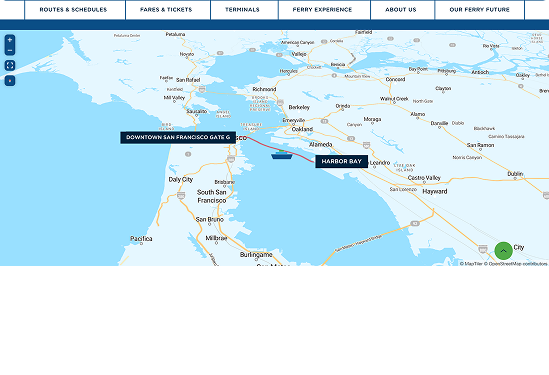Click the Novato map label
This screenshot has height=375, width=549.
[x=187, y=54]
